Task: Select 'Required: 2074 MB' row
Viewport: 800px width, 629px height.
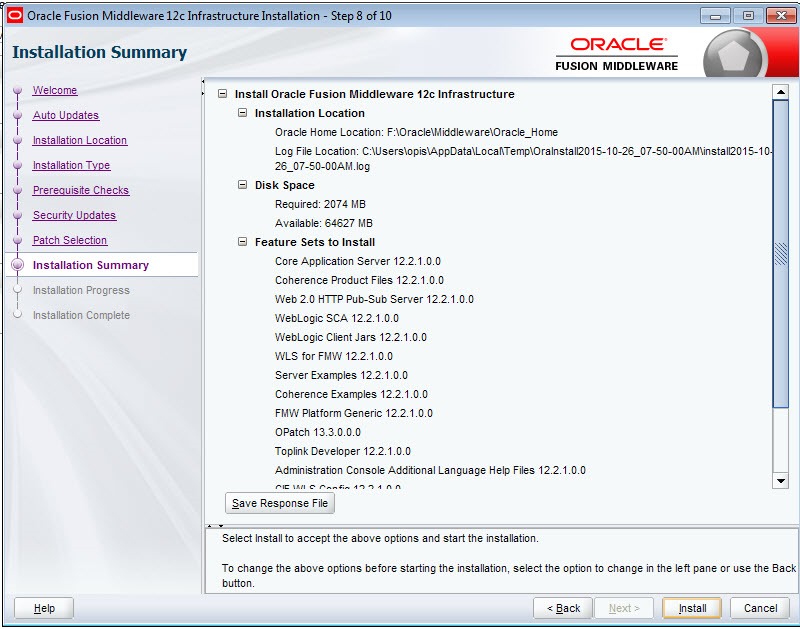Action: tap(320, 204)
